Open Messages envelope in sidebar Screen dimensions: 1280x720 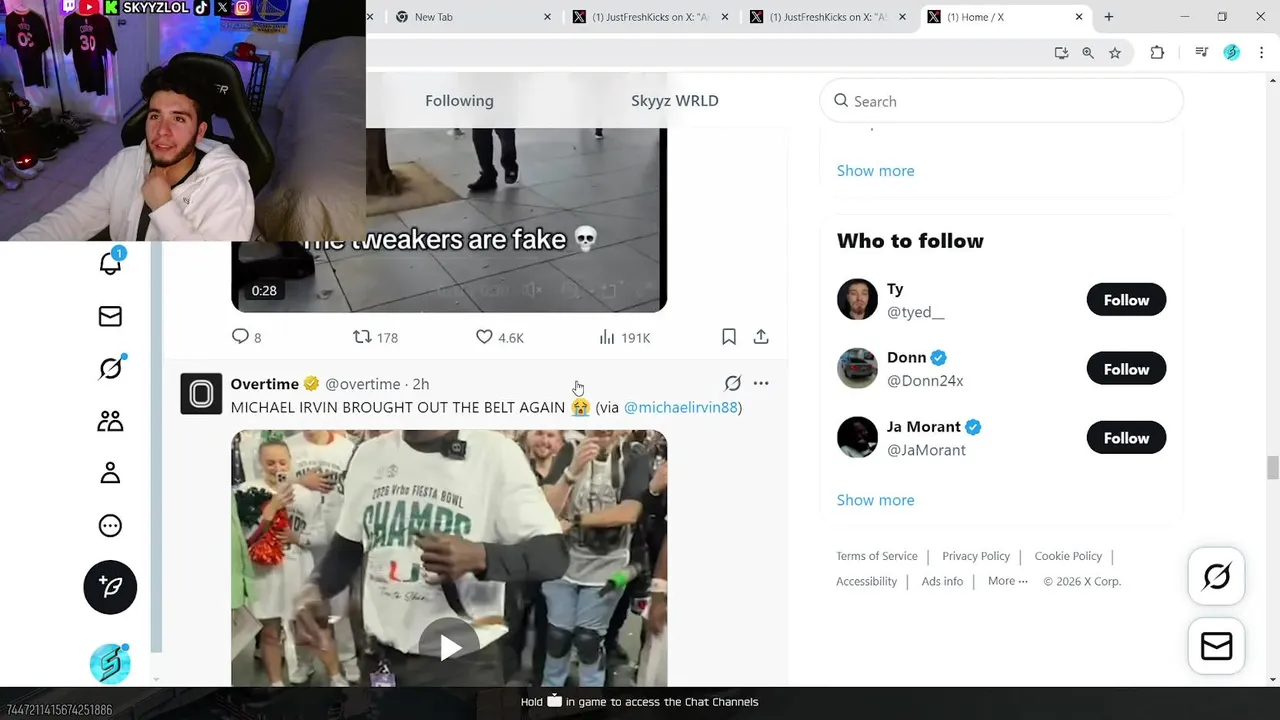click(110, 316)
